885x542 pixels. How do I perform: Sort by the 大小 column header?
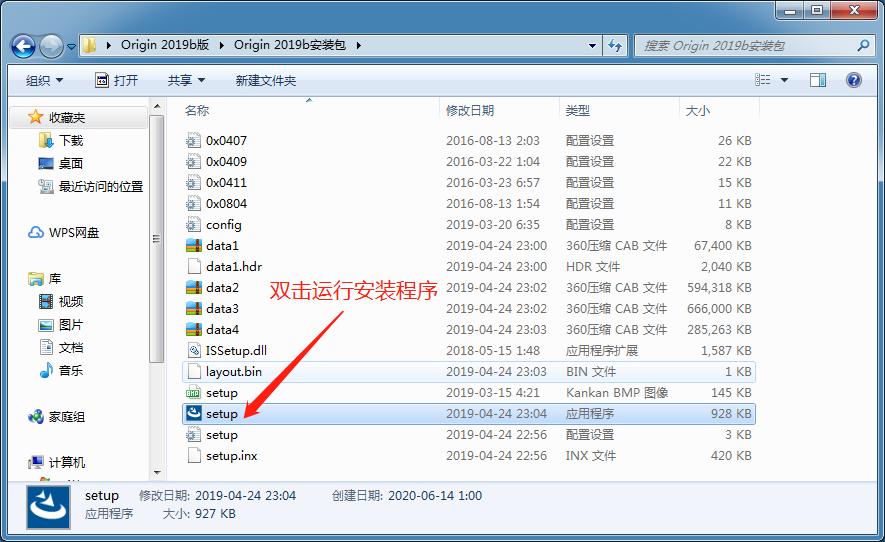698,111
